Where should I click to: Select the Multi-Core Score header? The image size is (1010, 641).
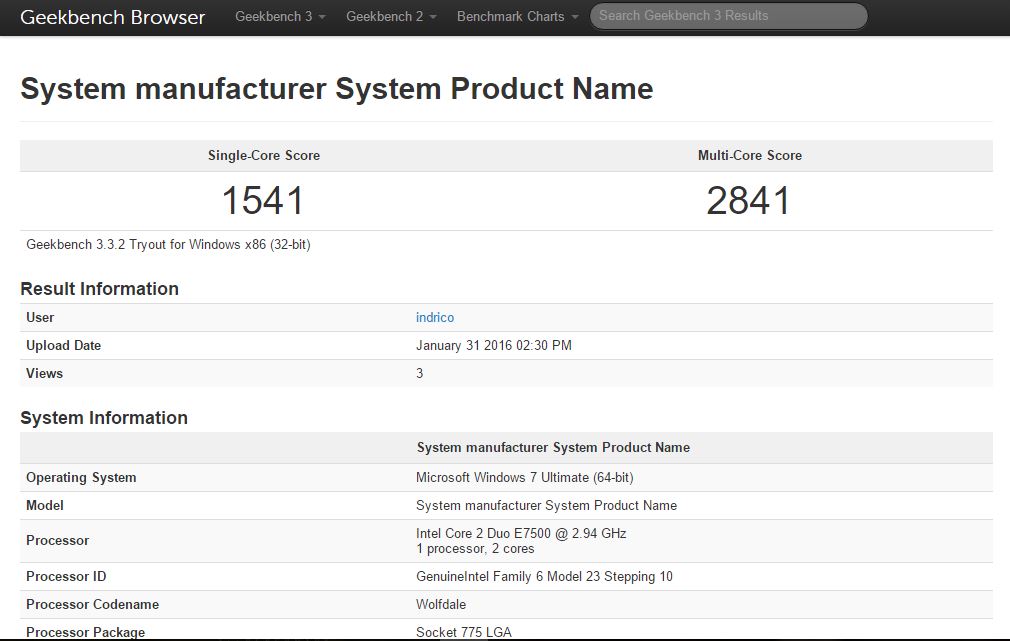pyautogui.click(x=750, y=155)
